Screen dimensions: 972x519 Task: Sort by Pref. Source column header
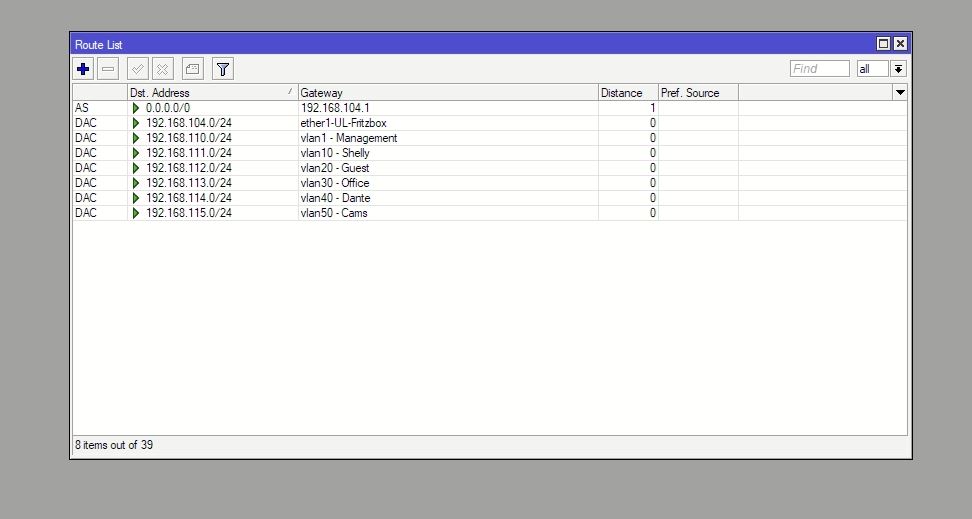point(698,92)
